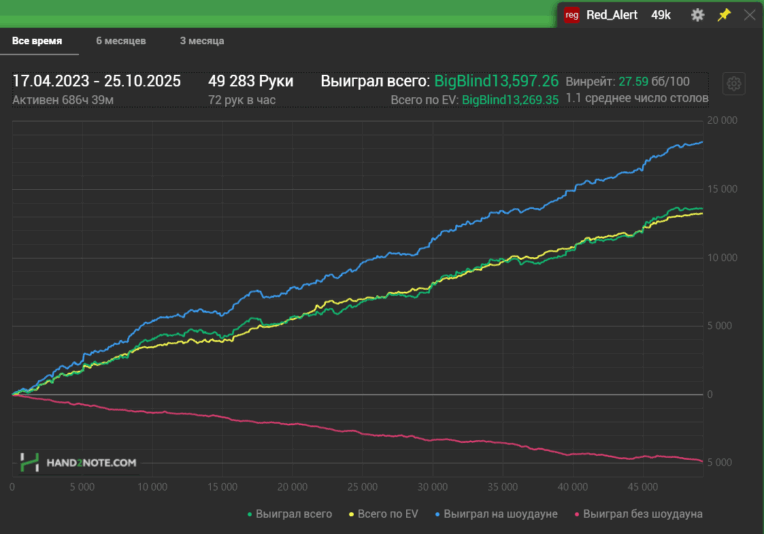Hide the 'Всего по EV' graph line
764x534 pixels.
[x=387, y=514]
